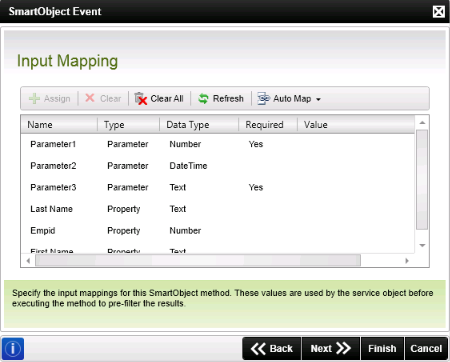Click the Required column header
Image resolution: width=450 pixels, height=362 pixels.
[268, 125]
